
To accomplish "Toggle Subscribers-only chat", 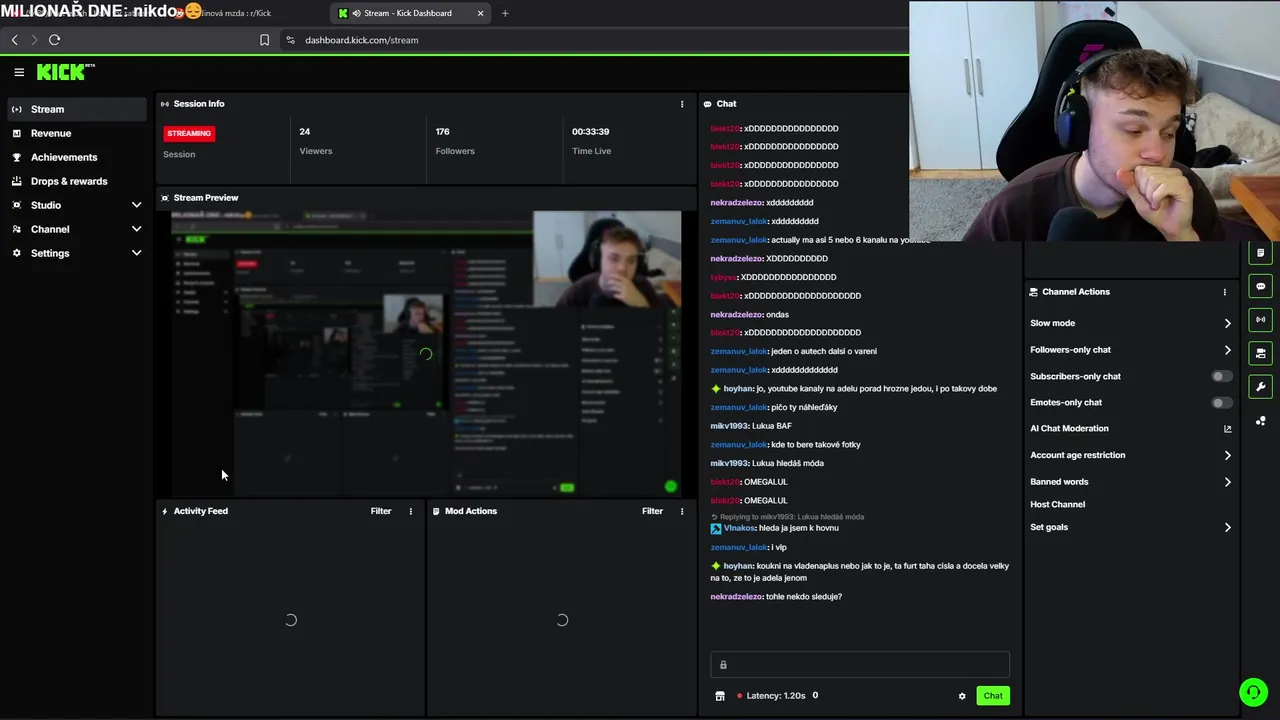I will point(1221,376).
